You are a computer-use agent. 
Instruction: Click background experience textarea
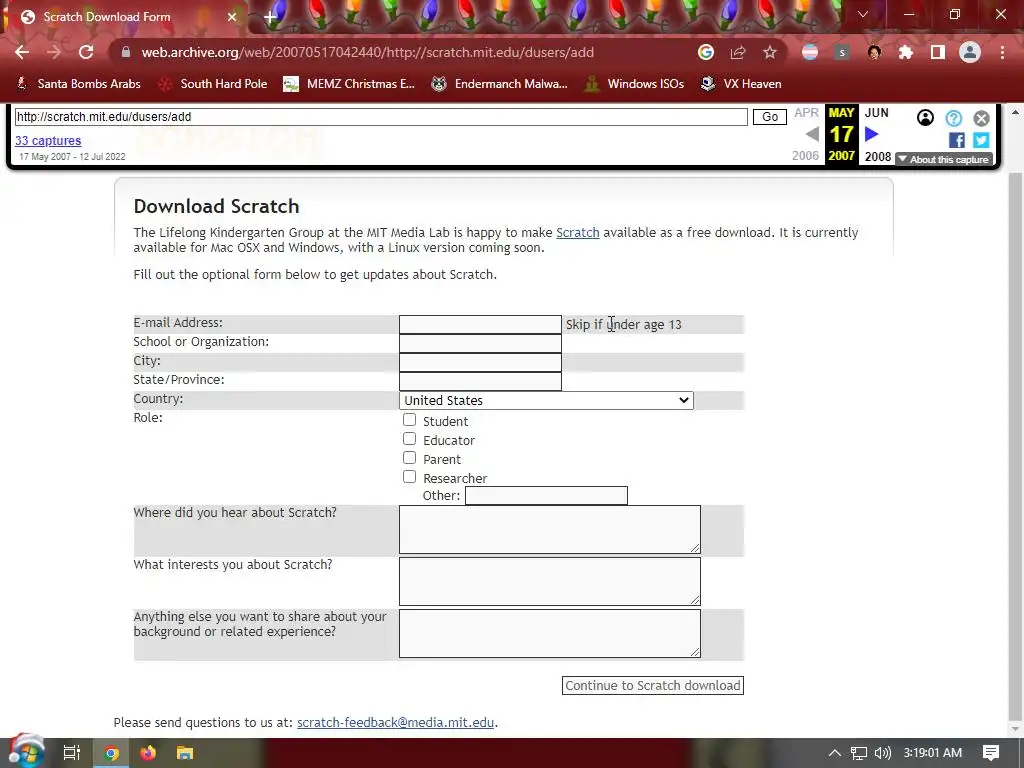(x=550, y=633)
